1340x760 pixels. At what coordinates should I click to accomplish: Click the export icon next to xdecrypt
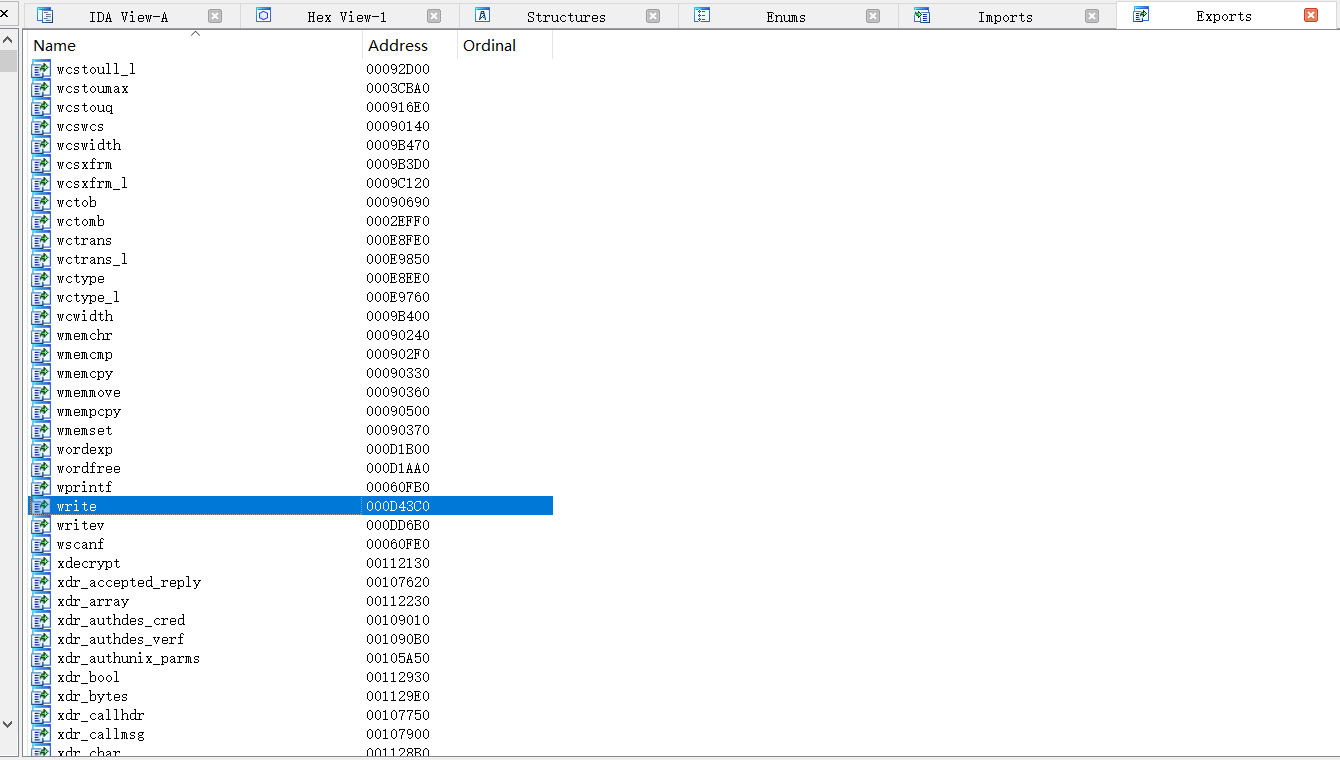click(x=41, y=563)
